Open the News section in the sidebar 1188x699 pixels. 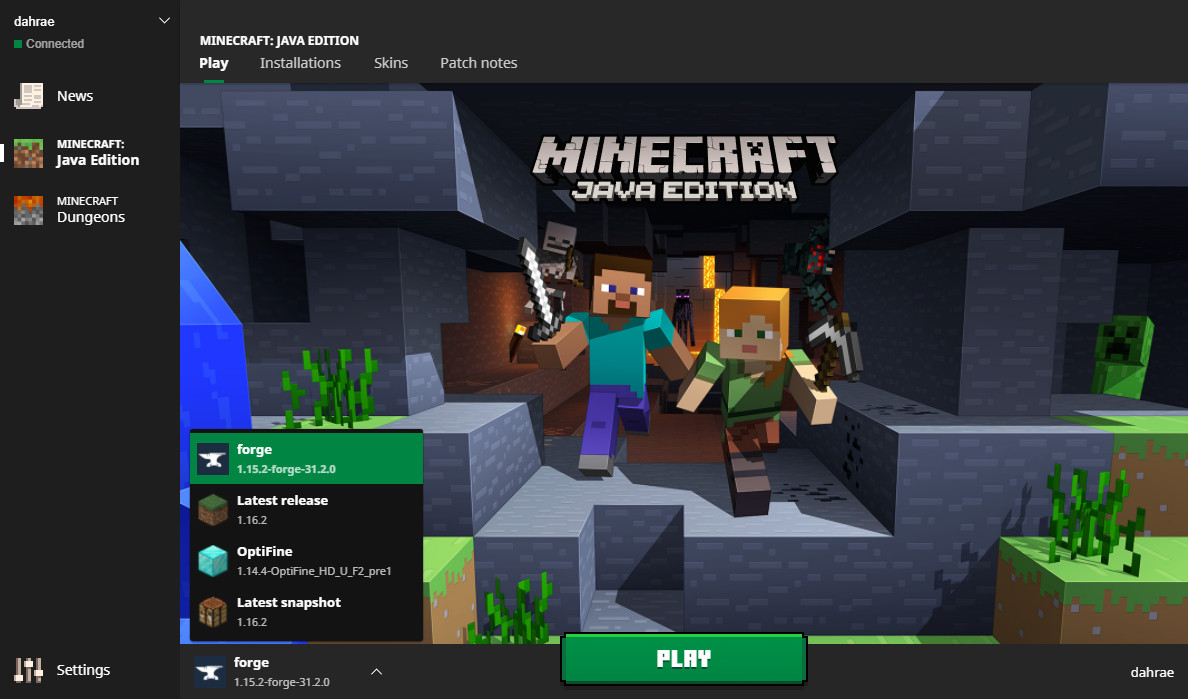pos(75,95)
